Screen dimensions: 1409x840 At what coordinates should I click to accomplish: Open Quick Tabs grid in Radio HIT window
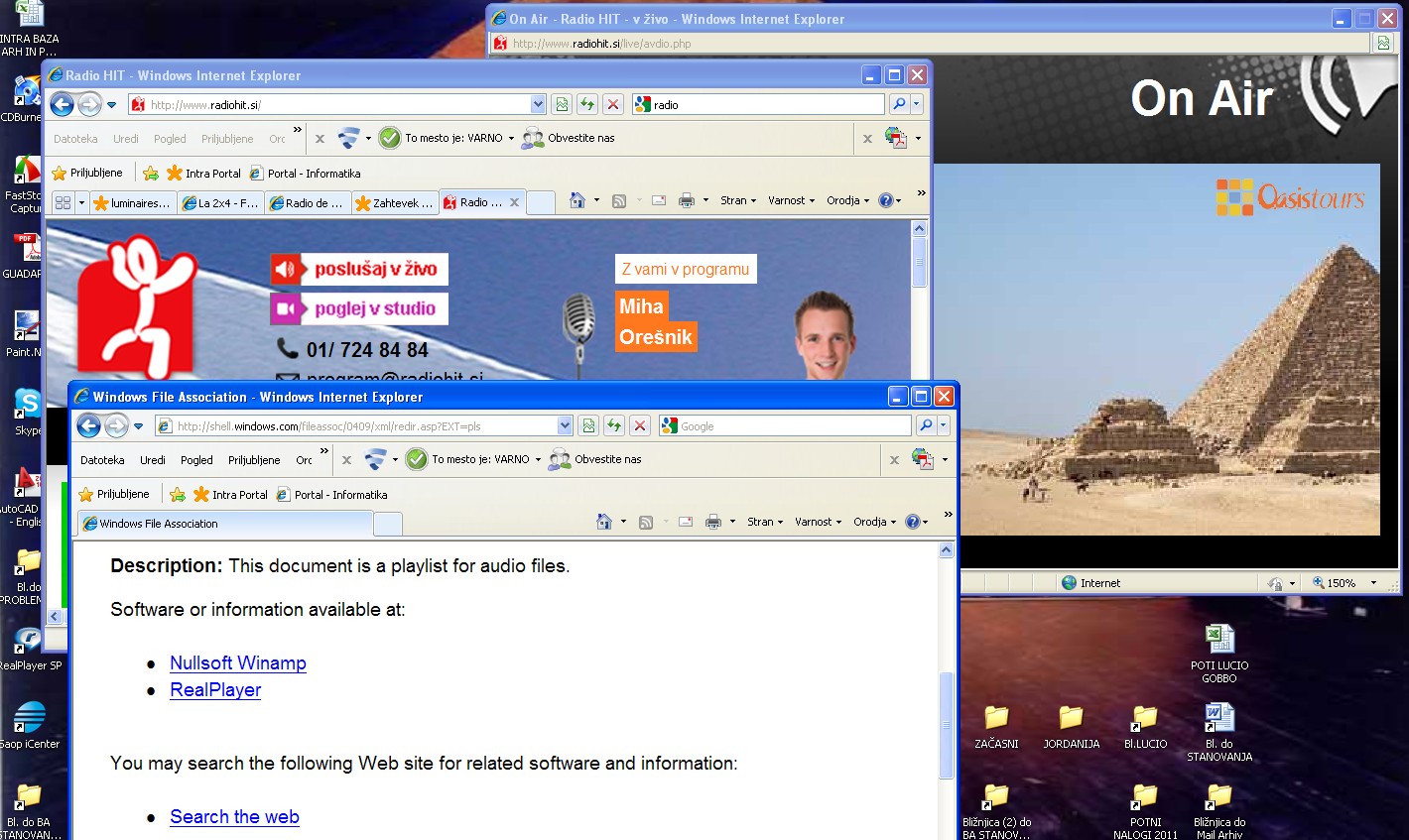pos(63,202)
